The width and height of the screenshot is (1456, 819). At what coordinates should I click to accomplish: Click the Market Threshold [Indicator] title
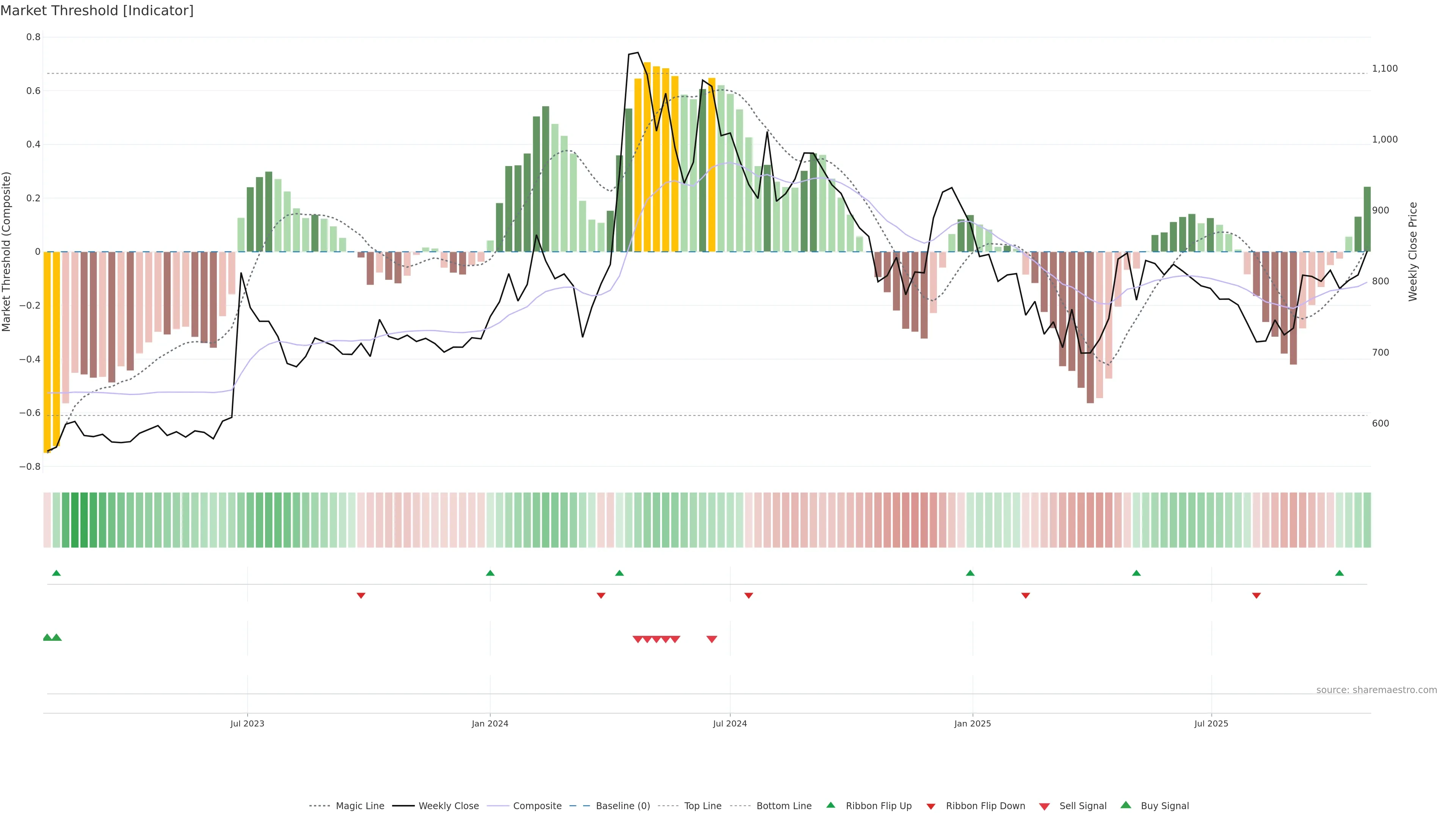(x=97, y=11)
